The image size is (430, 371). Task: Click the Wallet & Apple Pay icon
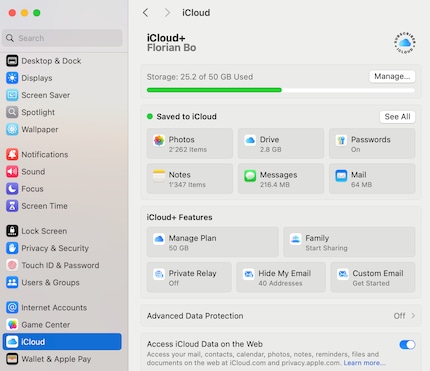pos(12,359)
